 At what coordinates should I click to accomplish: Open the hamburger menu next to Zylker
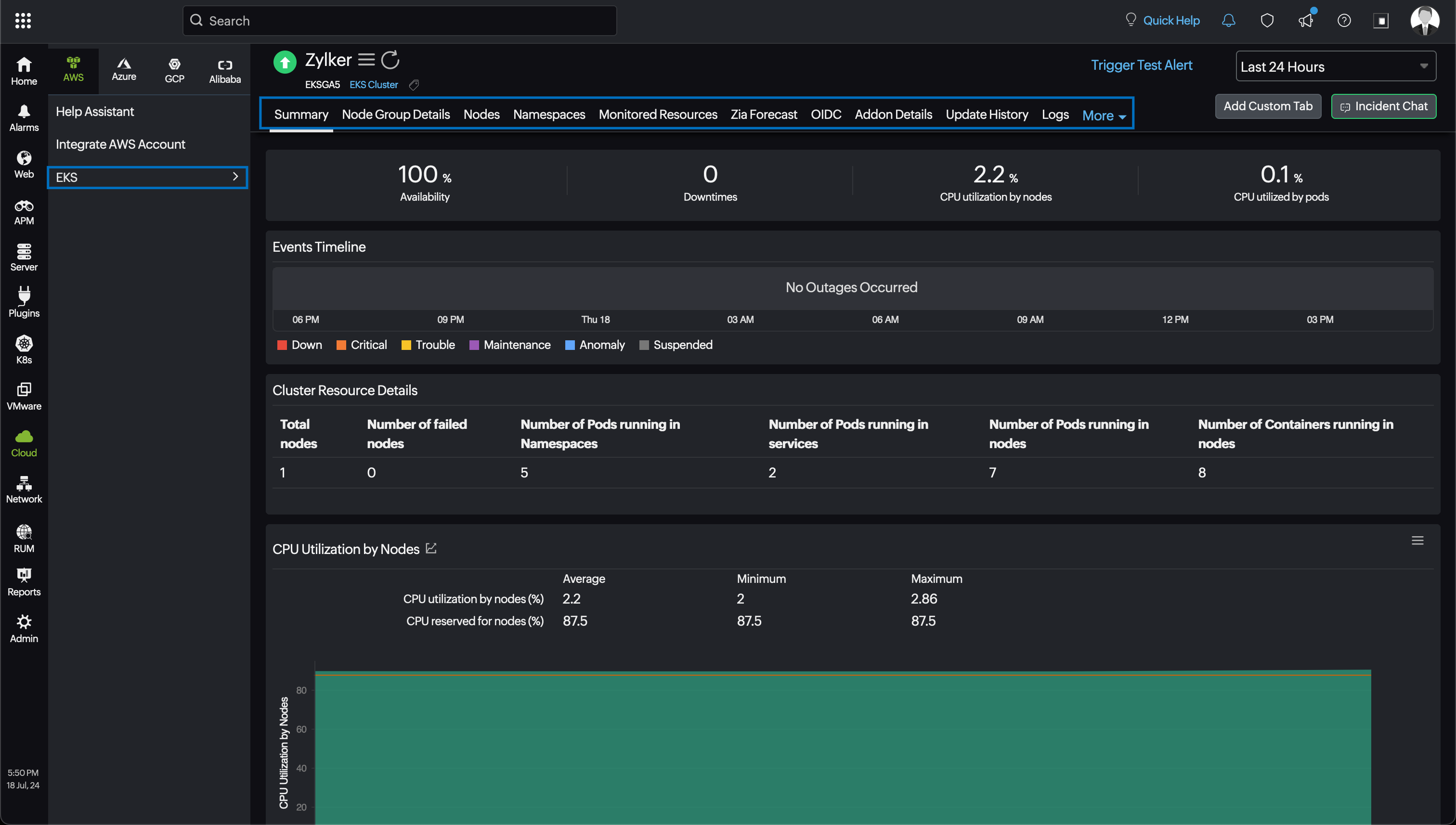click(366, 60)
